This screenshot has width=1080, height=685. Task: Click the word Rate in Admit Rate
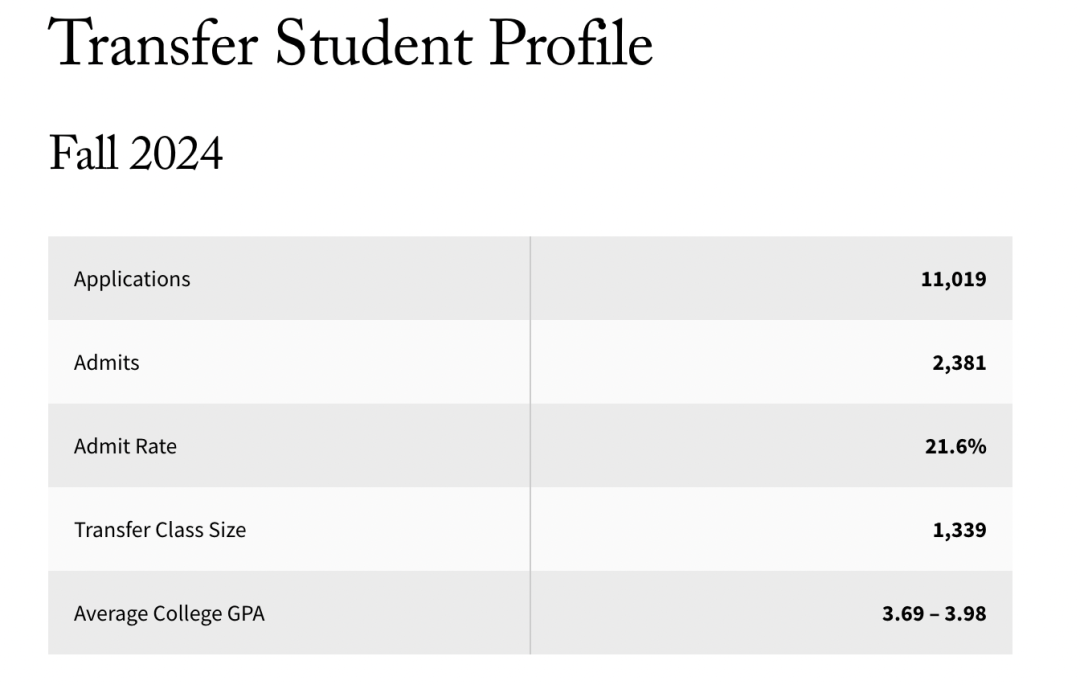[156, 446]
